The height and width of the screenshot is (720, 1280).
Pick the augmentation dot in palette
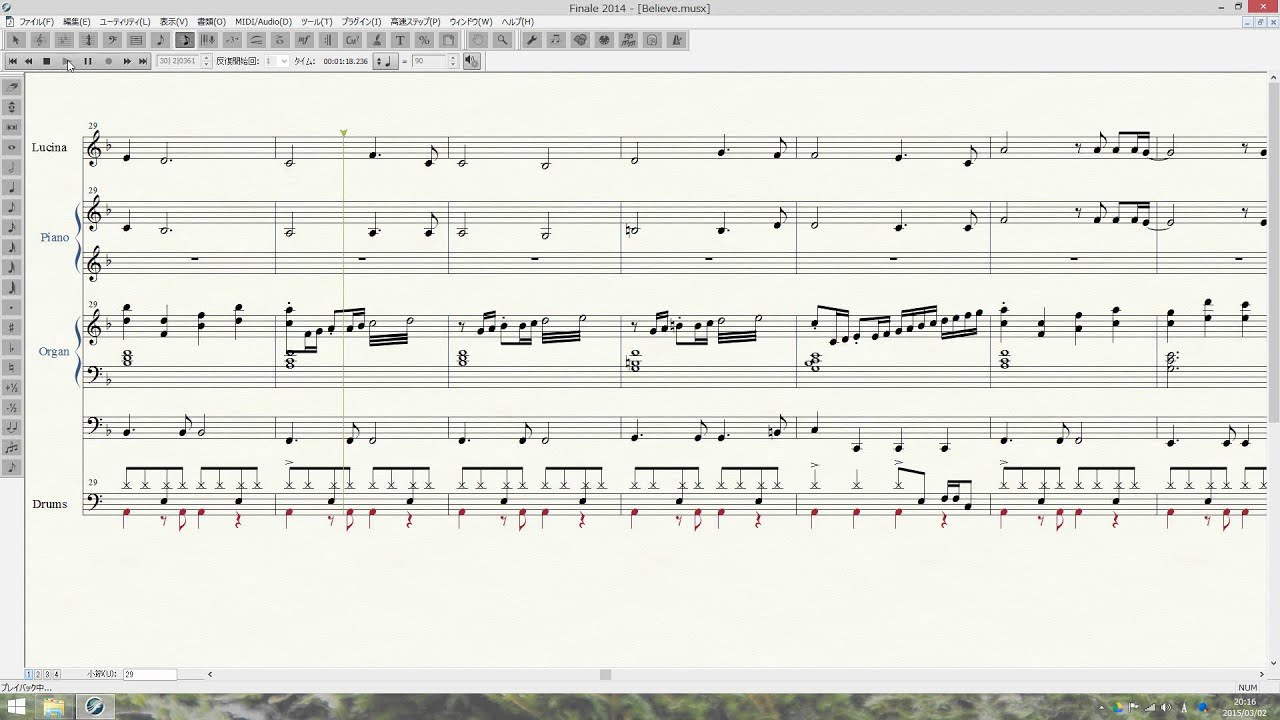[12, 307]
